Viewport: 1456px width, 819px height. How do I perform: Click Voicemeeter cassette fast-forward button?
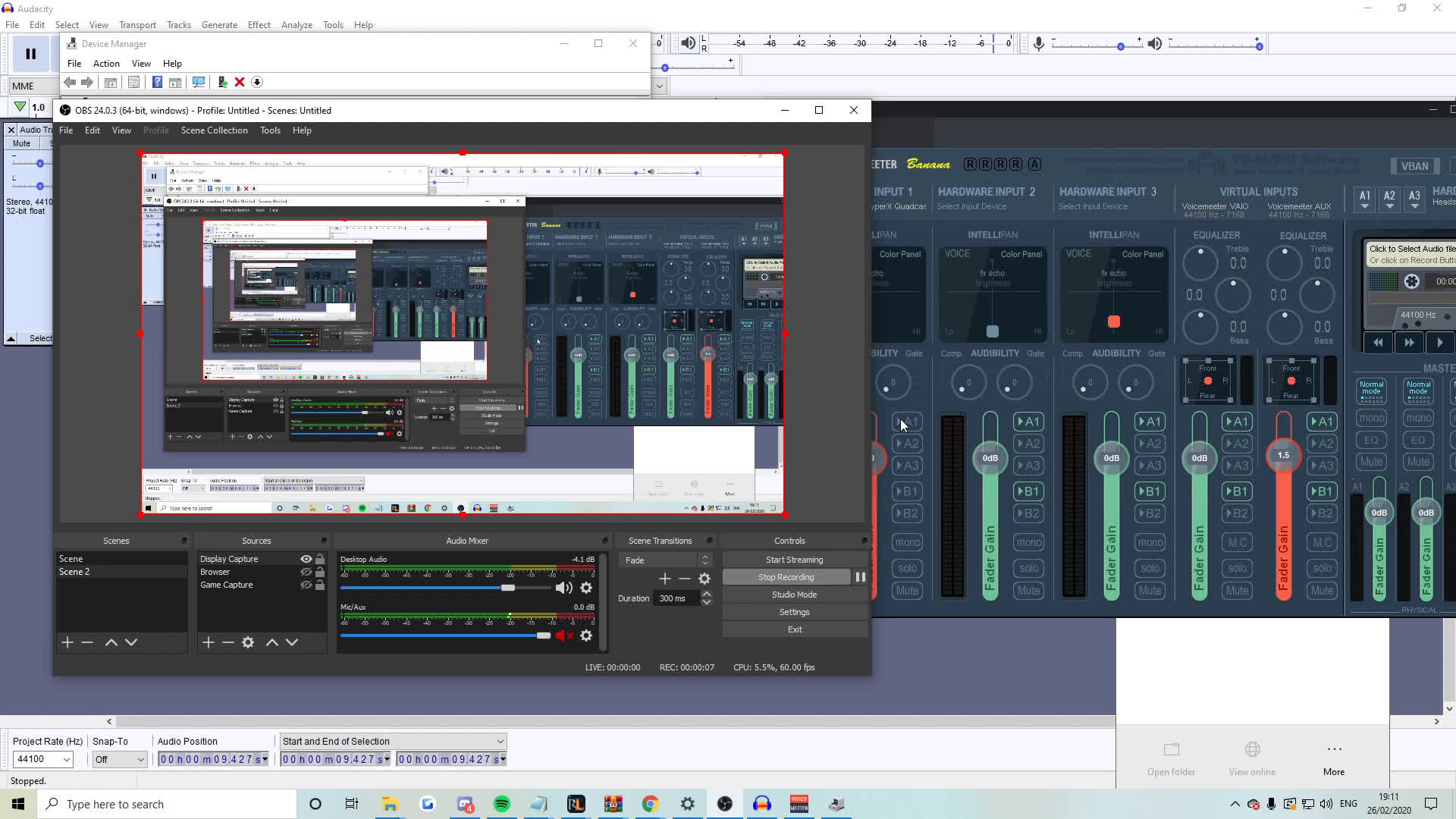pos(1409,343)
